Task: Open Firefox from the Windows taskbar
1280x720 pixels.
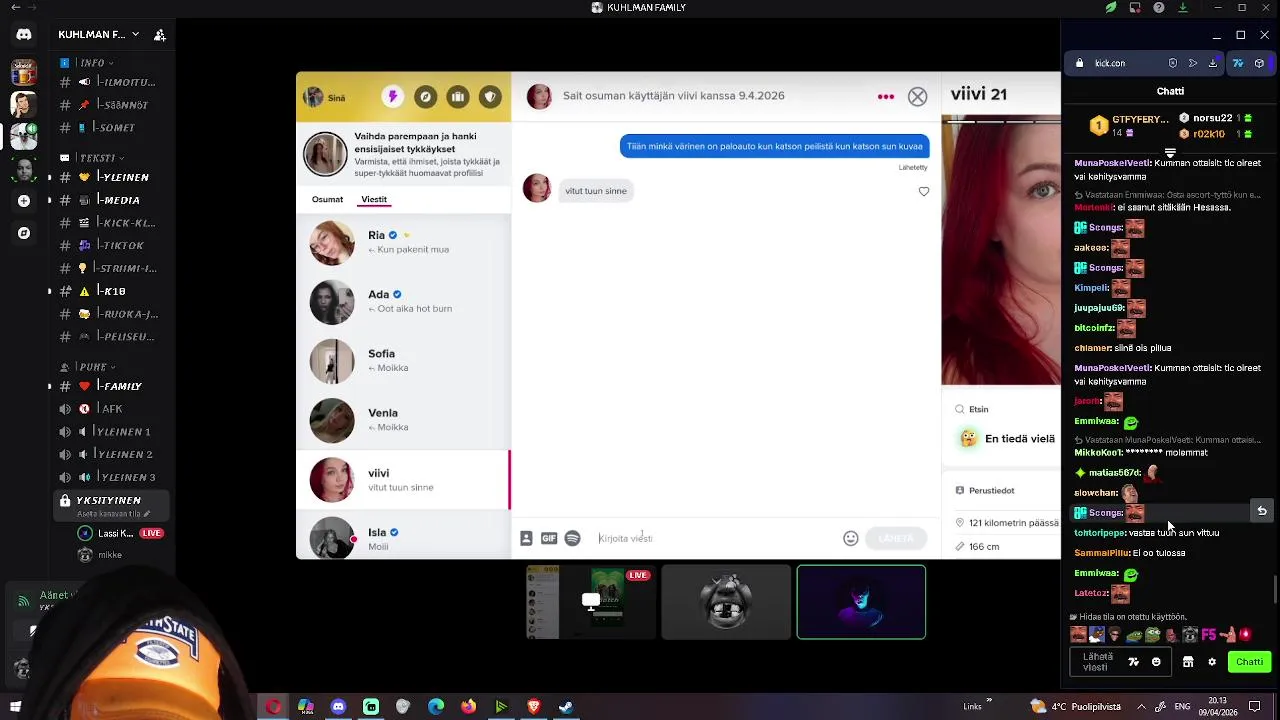Action: [x=468, y=707]
